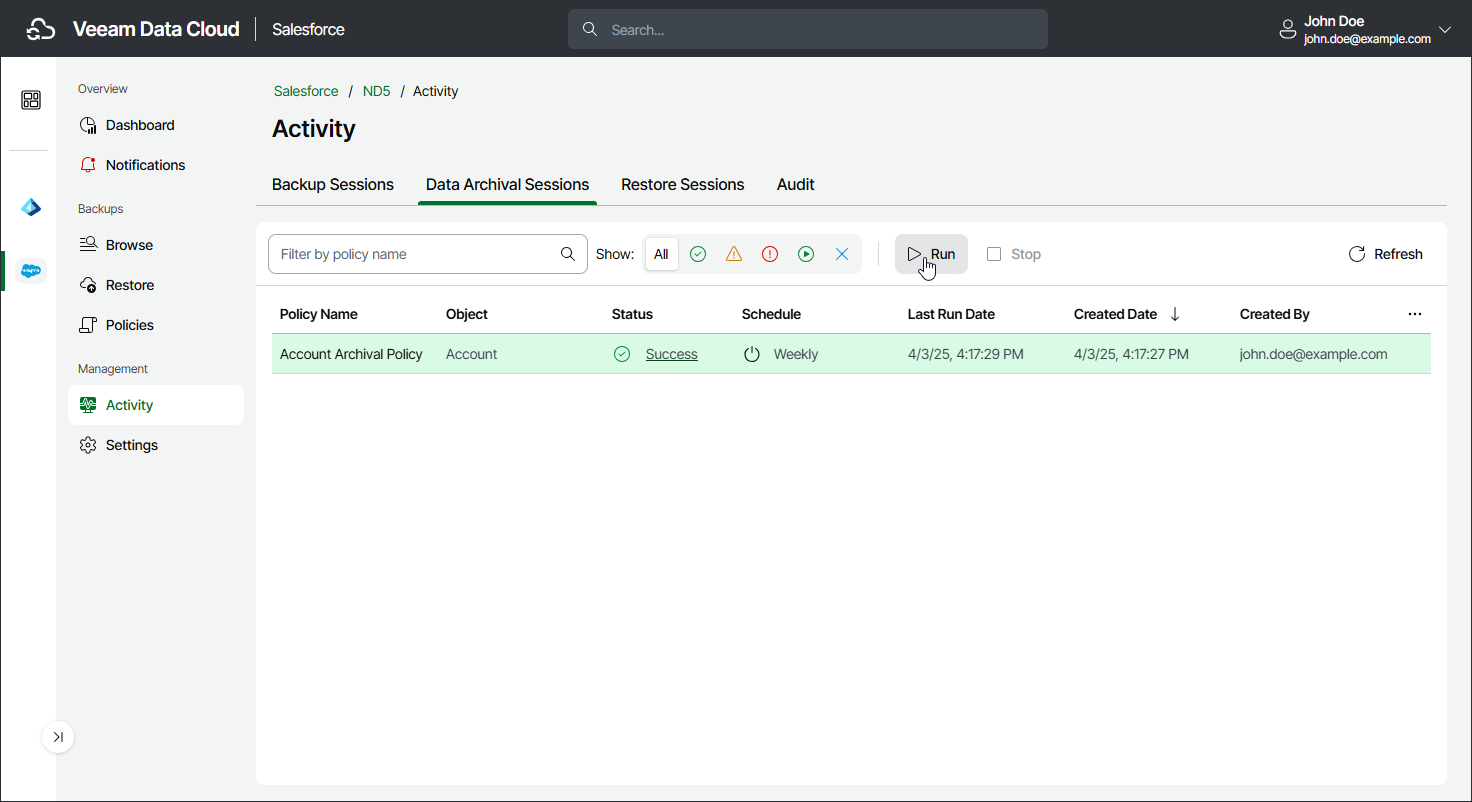Click the Veeam Data Cloud logo icon
This screenshot has width=1472, height=802.
click(40, 29)
